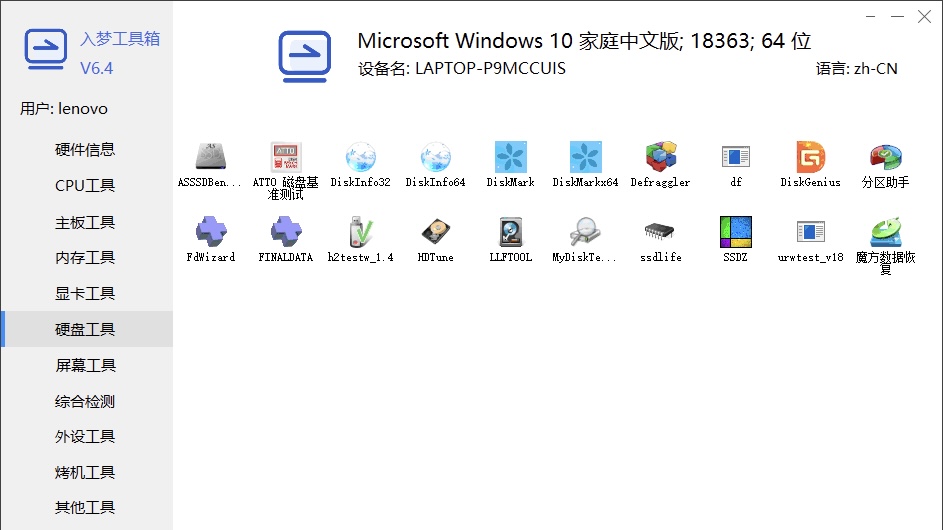943x530 pixels.
Task: Launch h2testw_1.4 tester
Action: pyautogui.click(x=360, y=232)
